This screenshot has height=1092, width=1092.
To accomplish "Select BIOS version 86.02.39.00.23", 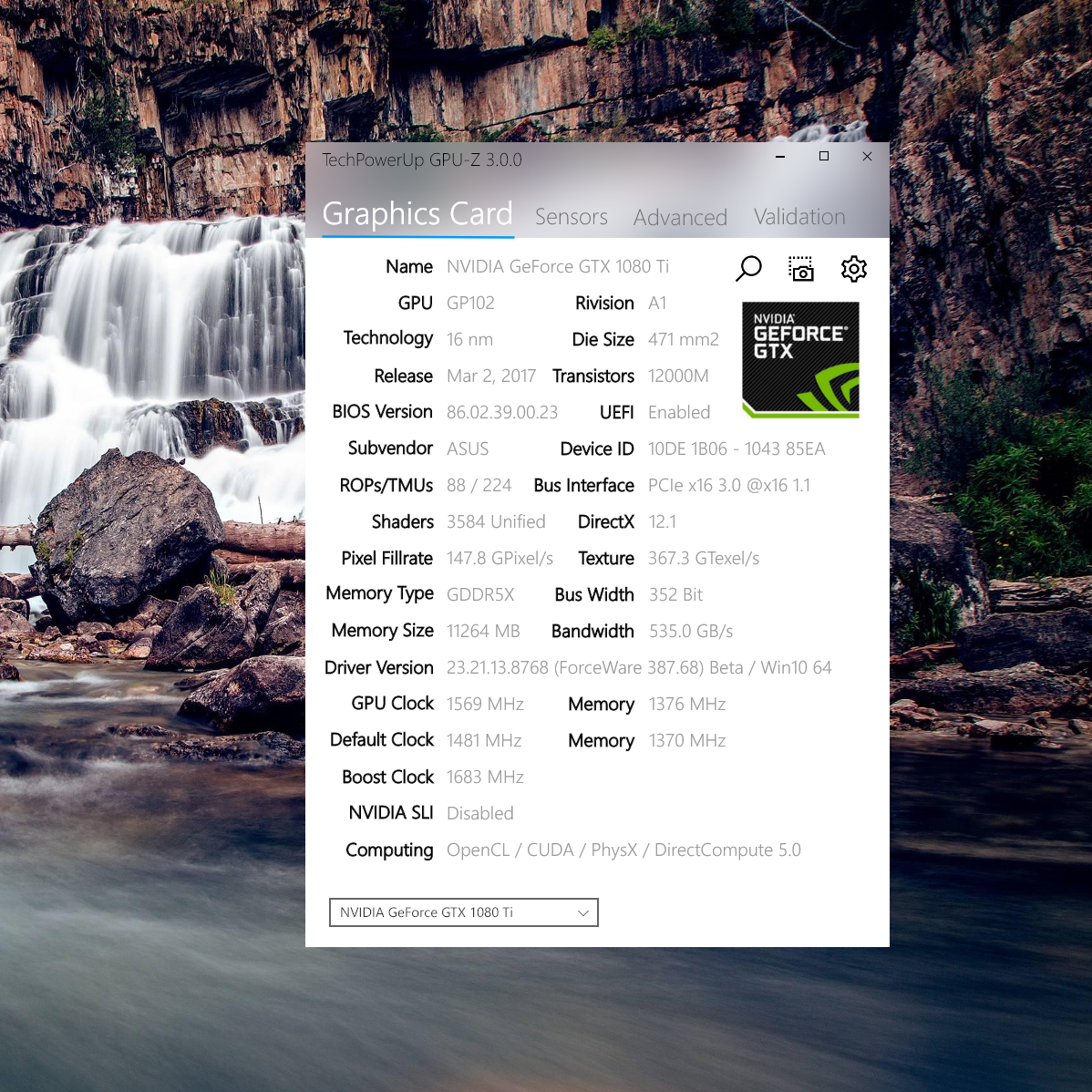I will coord(502,412).
